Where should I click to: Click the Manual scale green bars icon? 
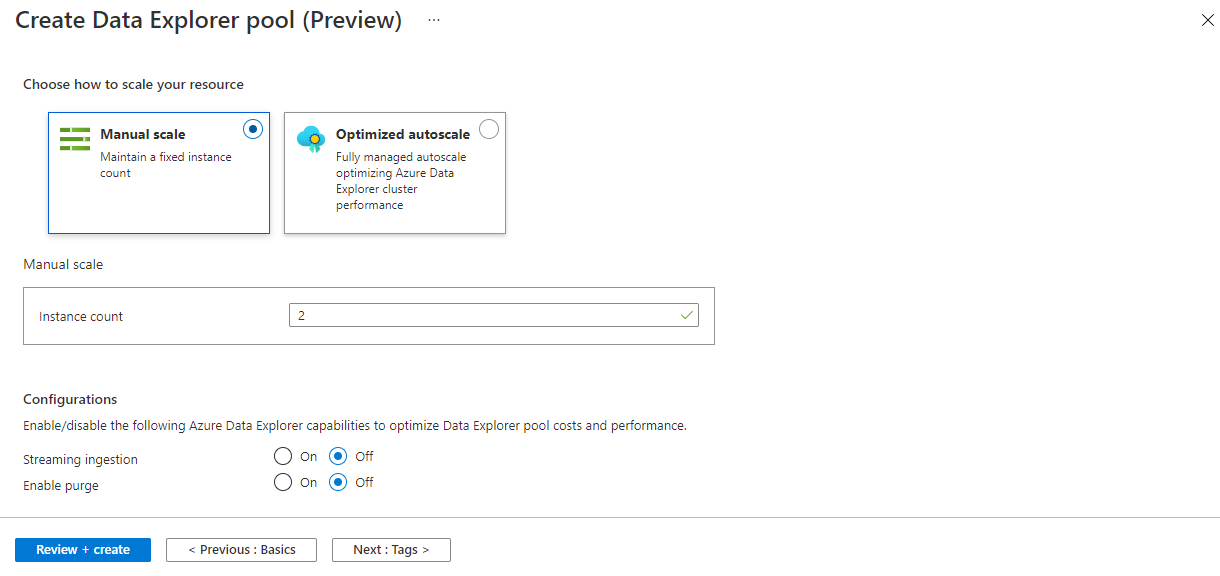point(74,139)
